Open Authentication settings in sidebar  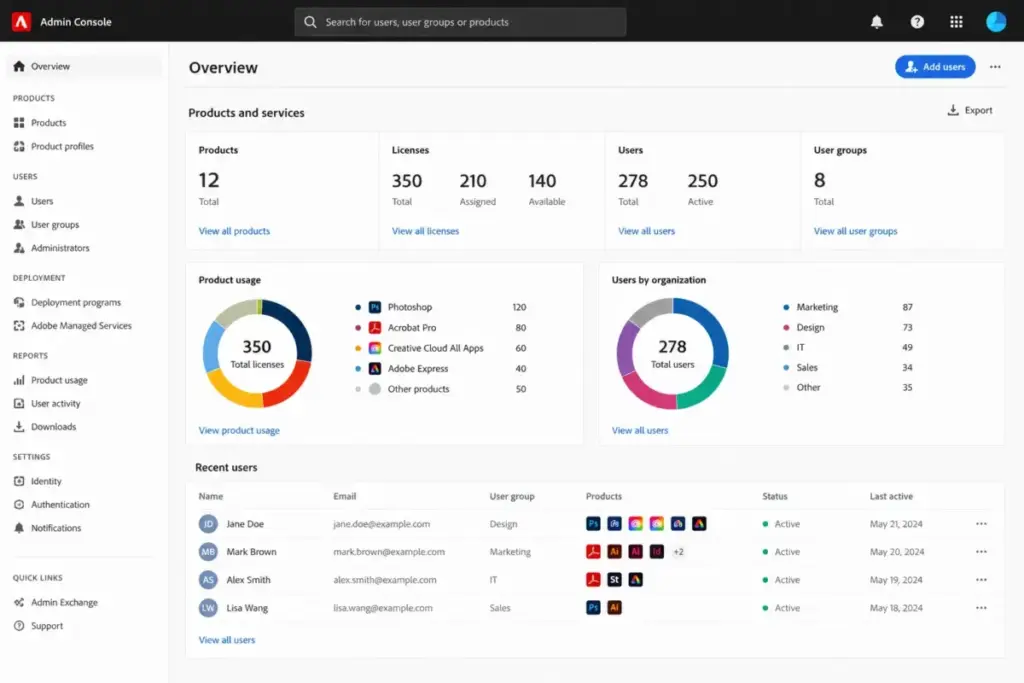[60, 505]
